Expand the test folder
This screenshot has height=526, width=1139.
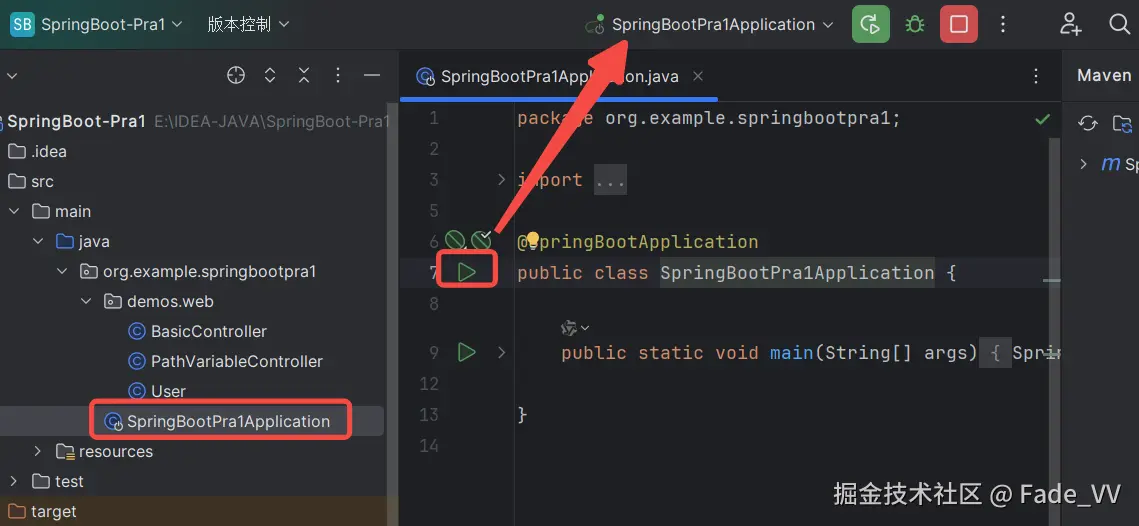(13, 481)
